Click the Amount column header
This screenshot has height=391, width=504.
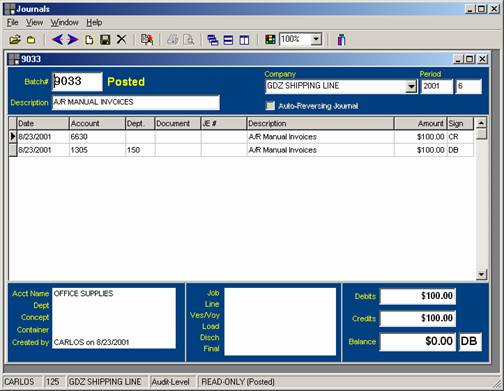(420, 124)
